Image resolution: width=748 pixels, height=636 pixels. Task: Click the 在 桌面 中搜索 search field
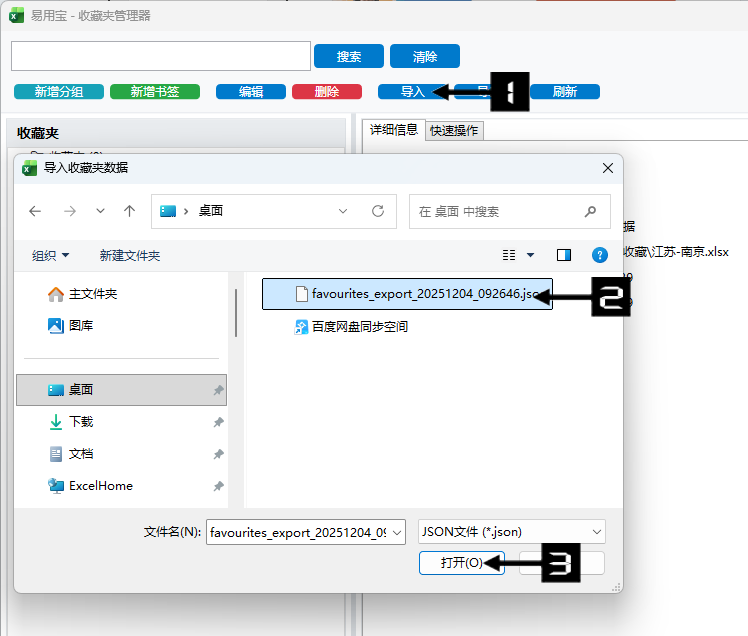point(495,211)
